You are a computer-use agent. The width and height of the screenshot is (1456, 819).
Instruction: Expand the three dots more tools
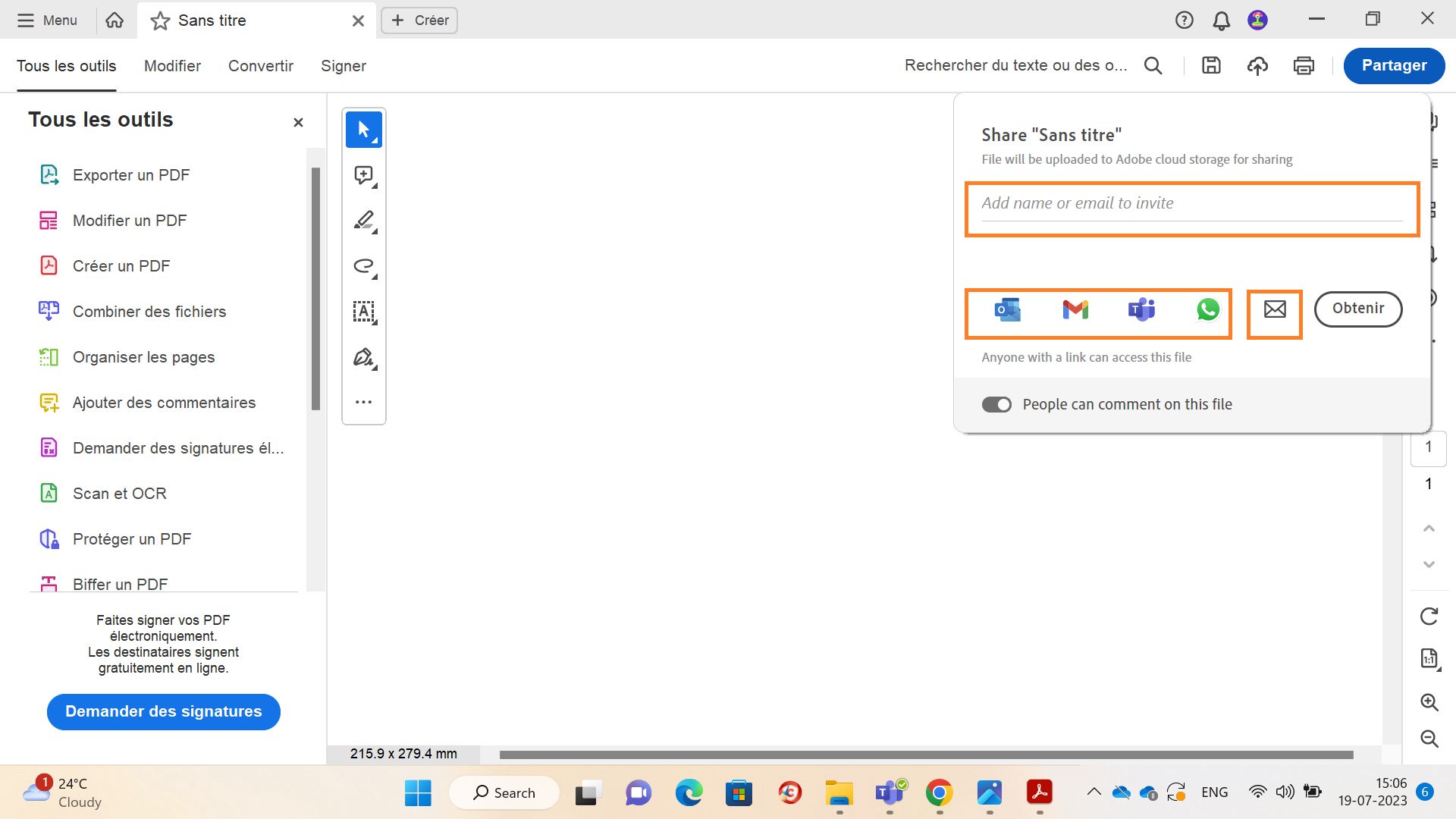(x=364, y=402)
